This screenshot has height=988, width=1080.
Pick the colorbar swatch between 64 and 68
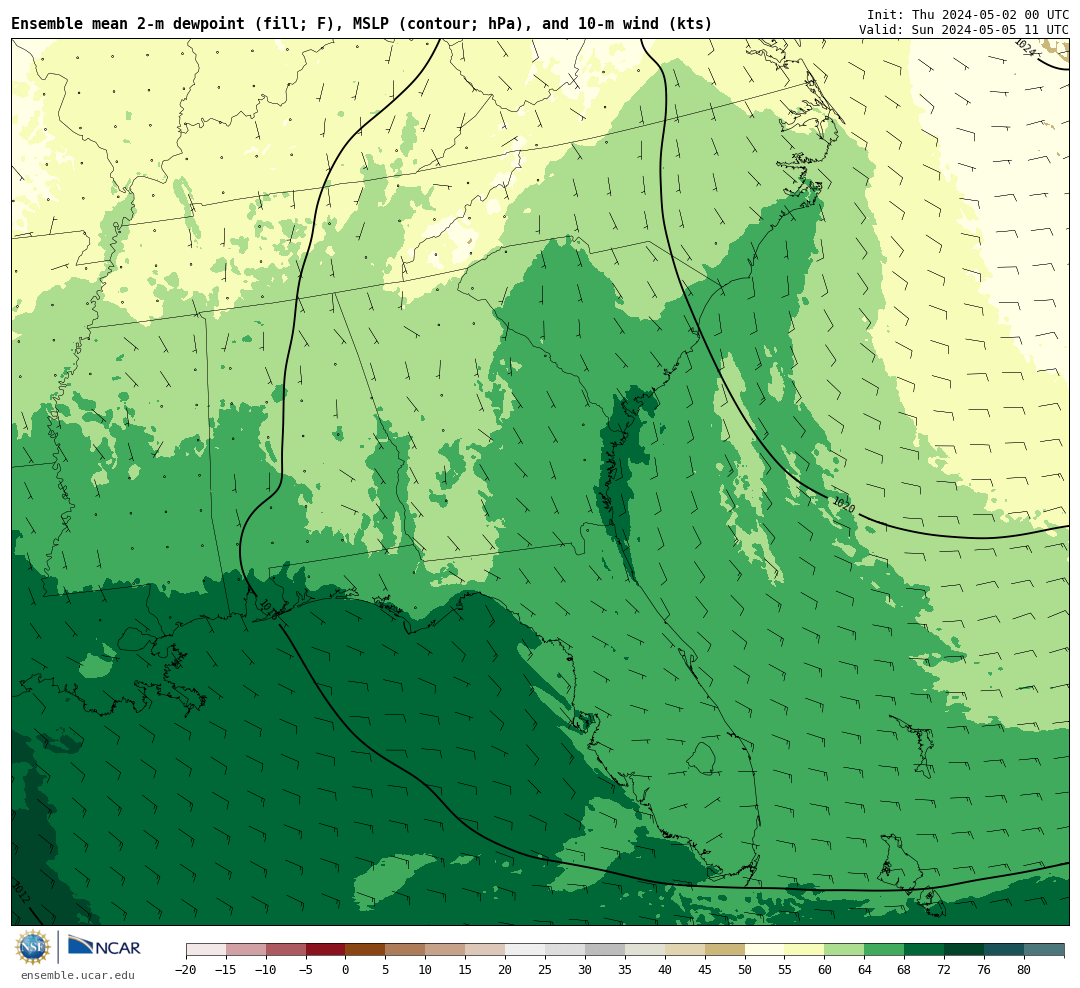[885, 950]
